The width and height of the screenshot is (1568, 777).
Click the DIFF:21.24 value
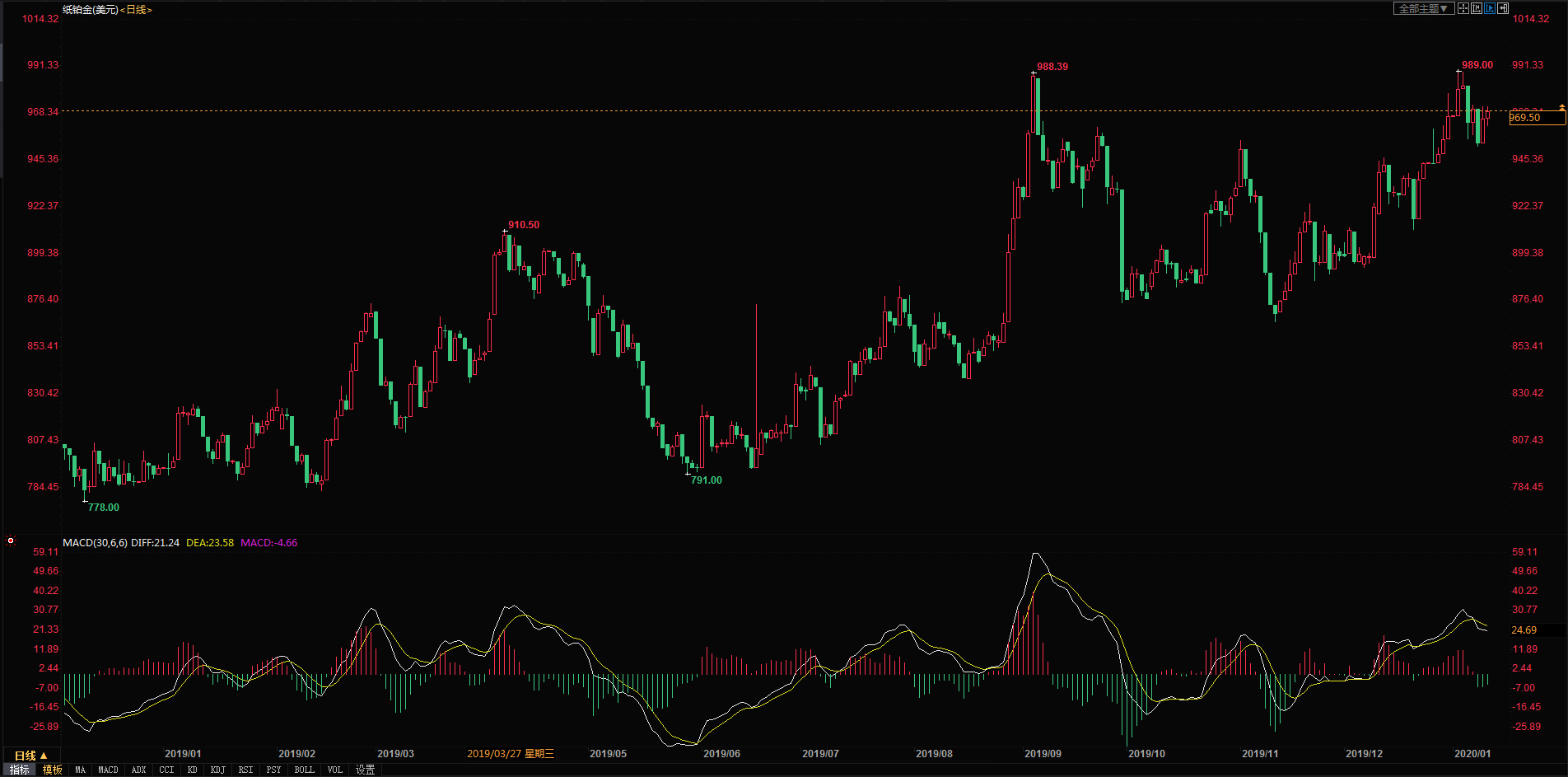pos(155,543)
